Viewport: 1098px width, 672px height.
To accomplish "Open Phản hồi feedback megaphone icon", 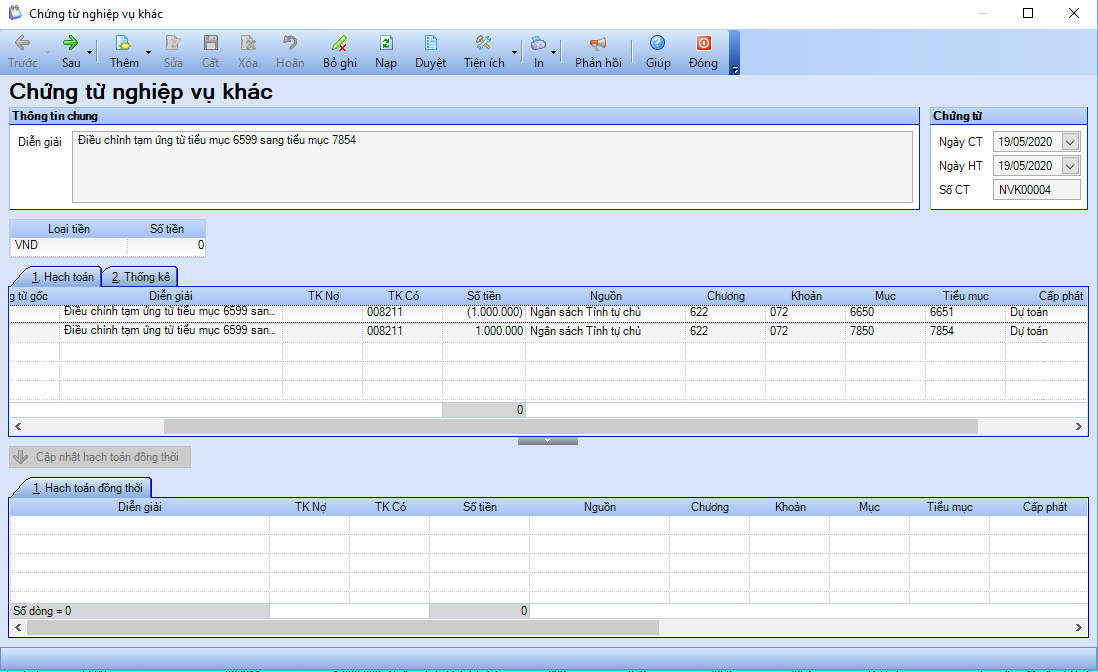I will (x=598, y=44).
